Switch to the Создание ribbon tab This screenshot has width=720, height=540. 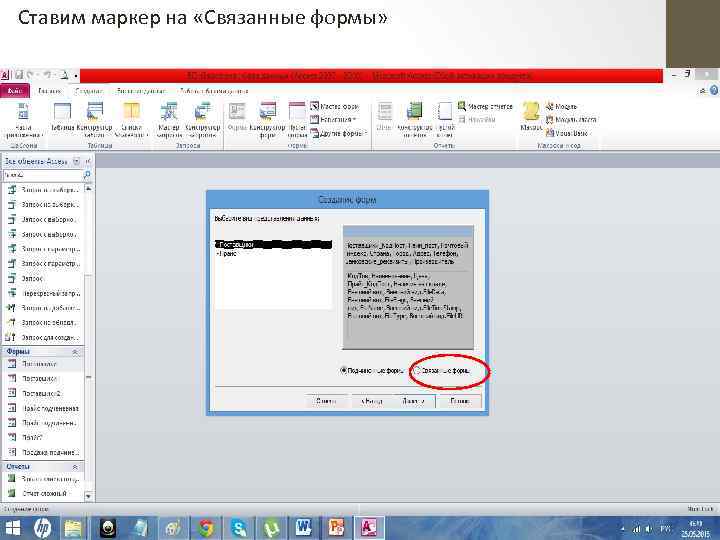(89, 91)
